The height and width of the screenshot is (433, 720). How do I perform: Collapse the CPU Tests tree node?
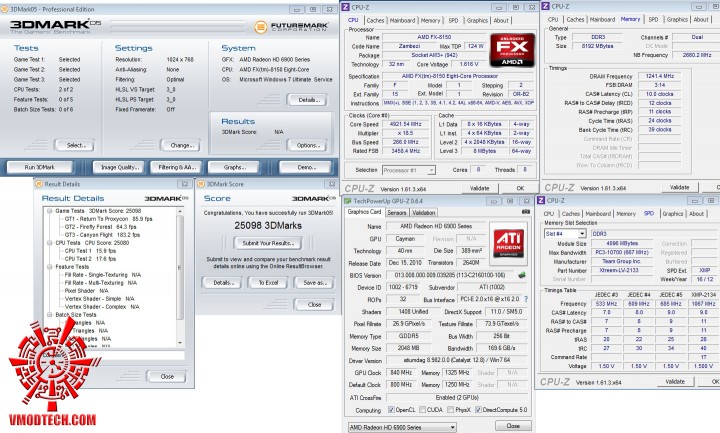(x=50, y=243)
